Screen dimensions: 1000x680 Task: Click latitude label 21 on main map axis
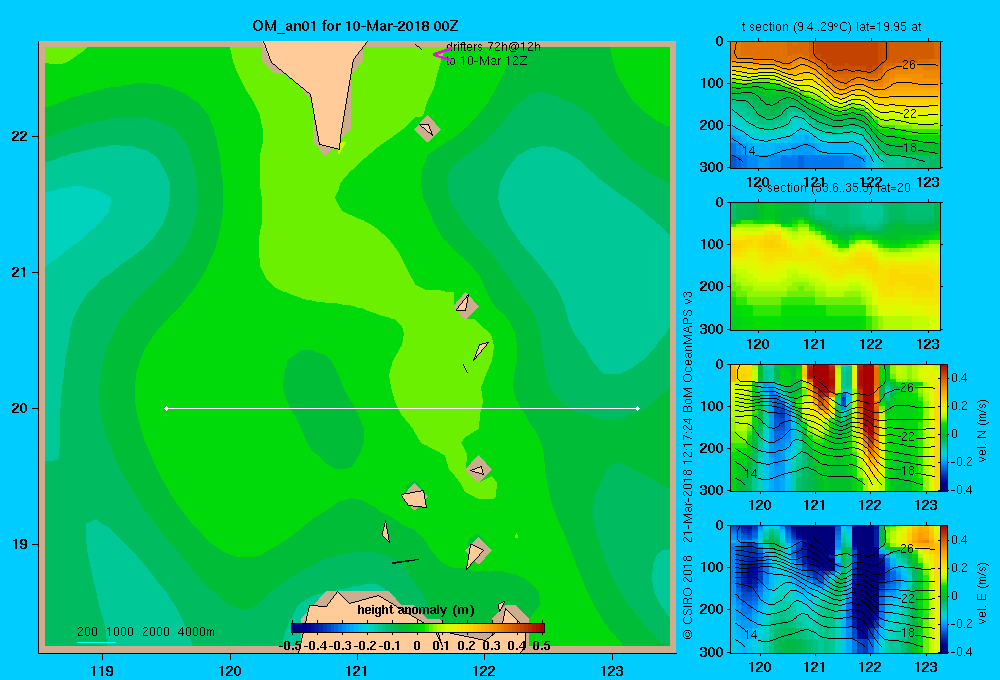[19, 272]
